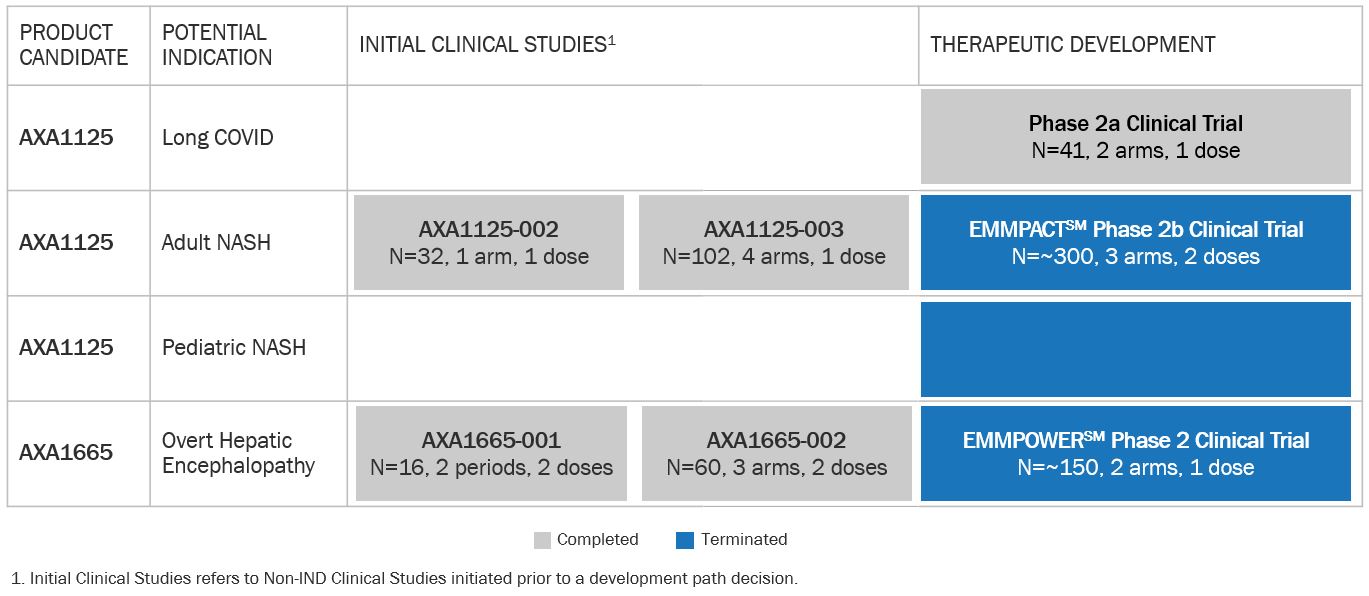The image size is (1369, 596).
Task: Click the AXA1665 product candidate cell
Action: [66, 453]
